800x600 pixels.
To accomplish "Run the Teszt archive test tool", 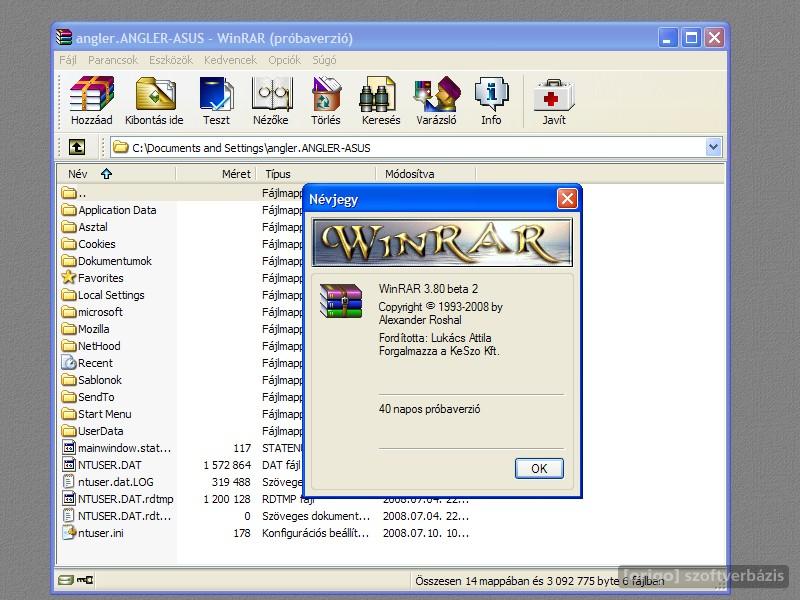I will (216, 101).
